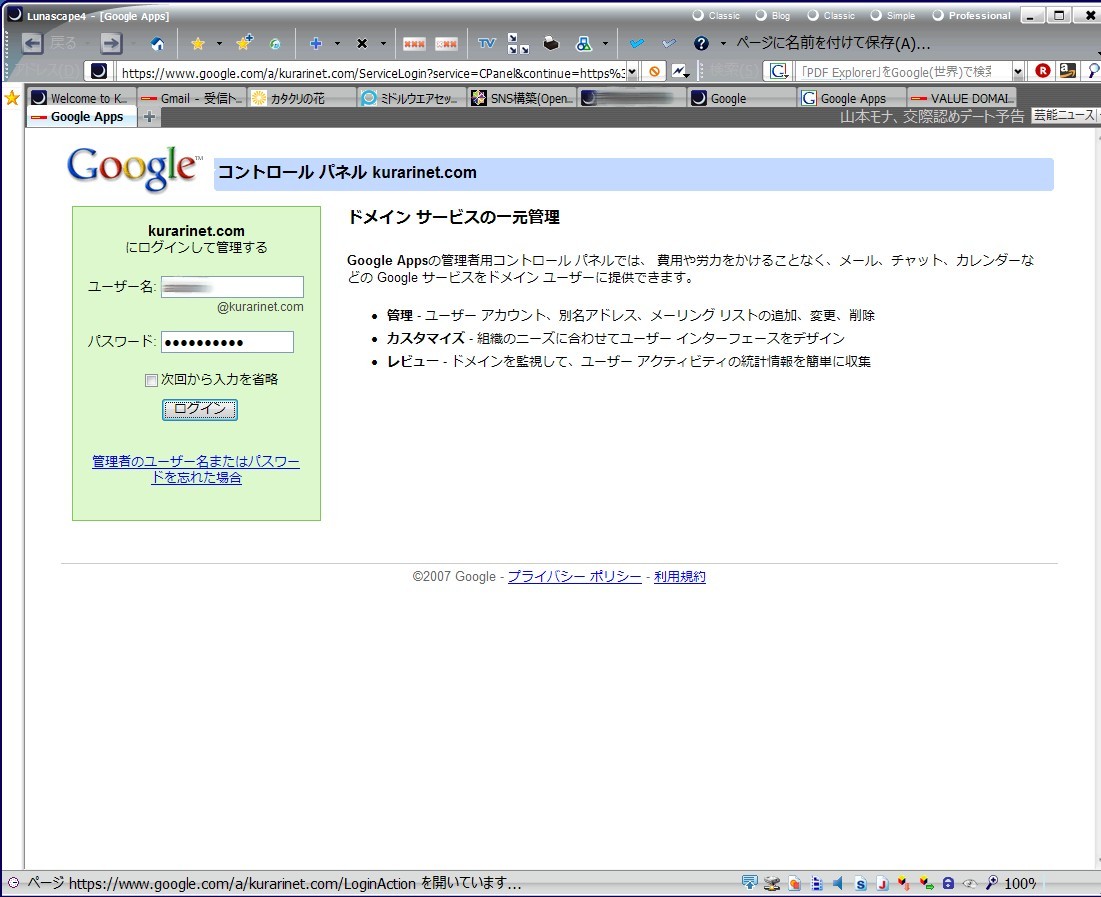
Task: Select the Simple skin radio button
Action: [x=876, y=15]
